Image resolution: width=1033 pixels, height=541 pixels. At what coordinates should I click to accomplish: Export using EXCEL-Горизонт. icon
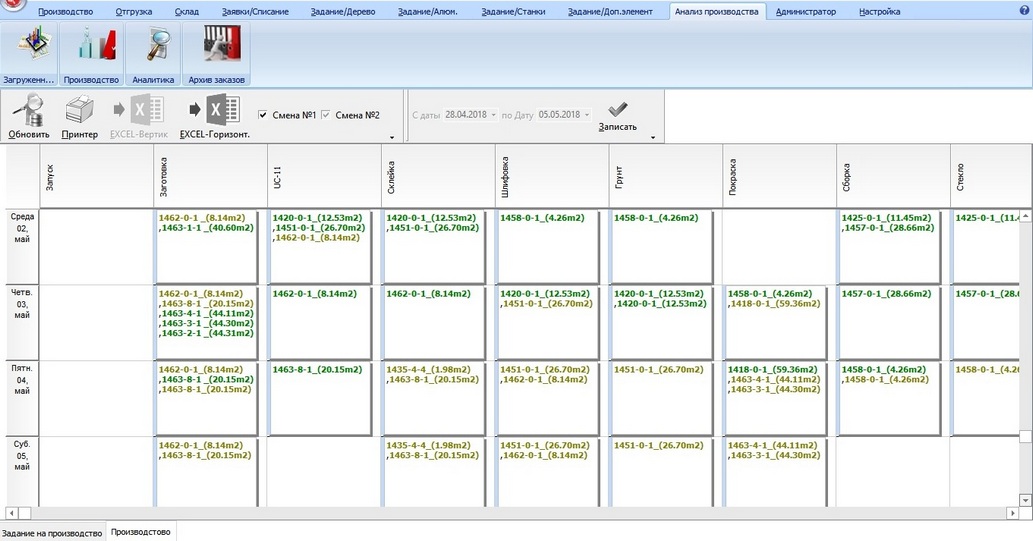[214, 115]
